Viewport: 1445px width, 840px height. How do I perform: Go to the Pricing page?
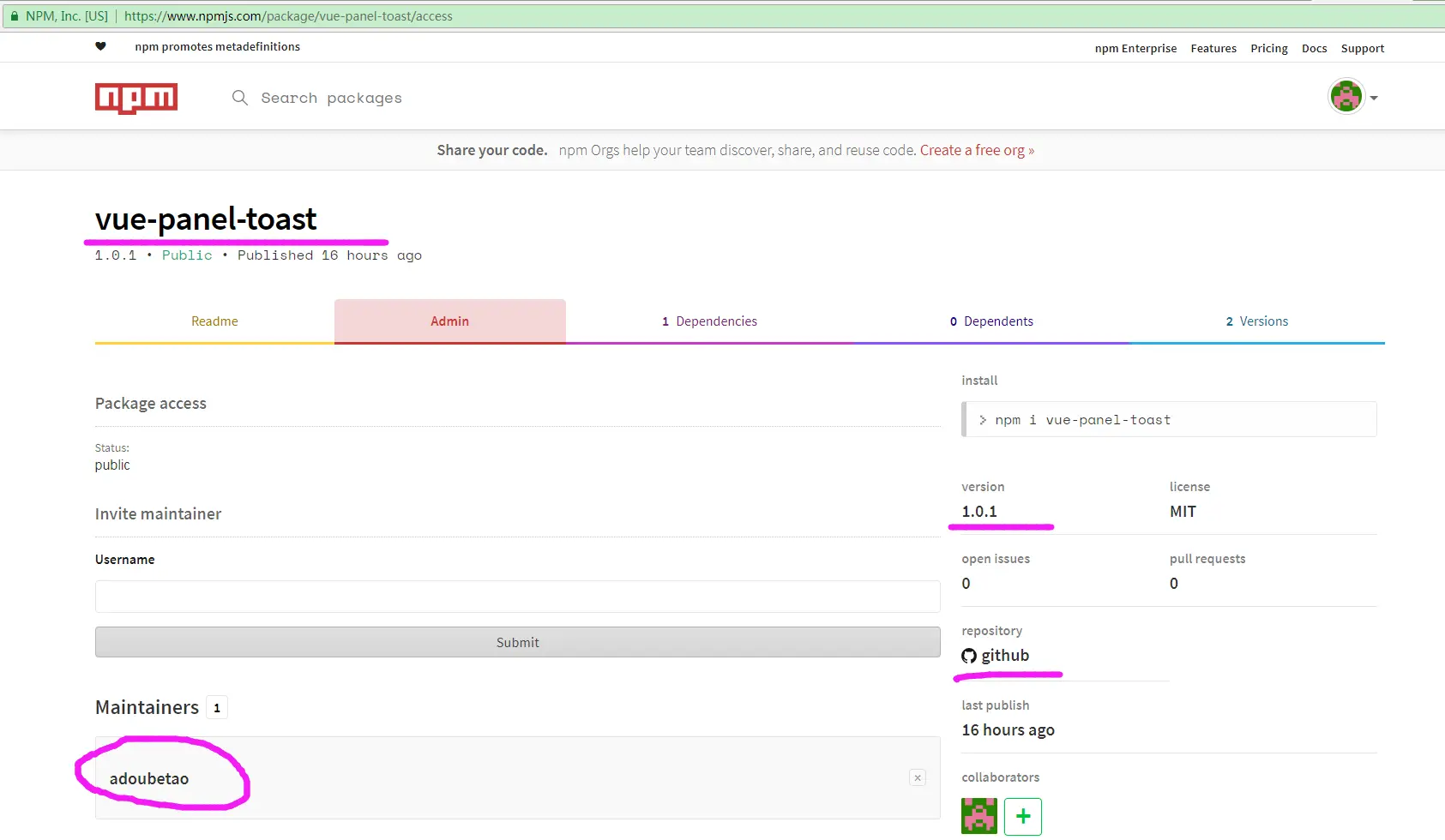point(1269,48)
